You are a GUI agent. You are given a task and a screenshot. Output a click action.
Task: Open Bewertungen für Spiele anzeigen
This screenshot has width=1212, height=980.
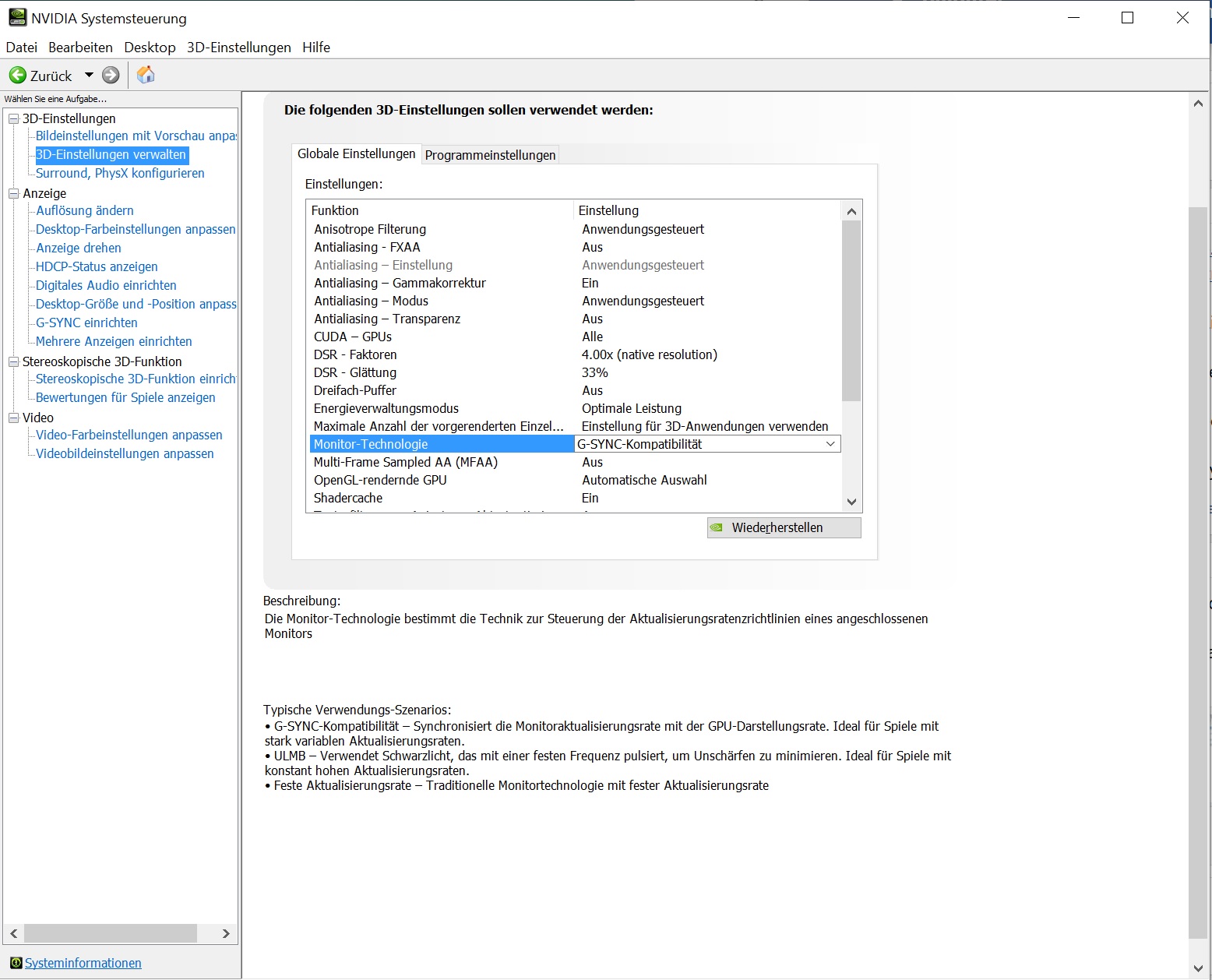125,397
